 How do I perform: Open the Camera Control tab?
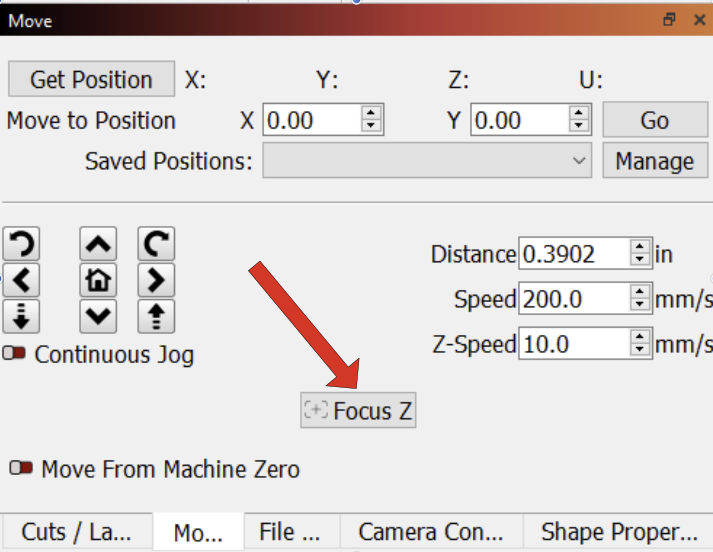(430, 531)
